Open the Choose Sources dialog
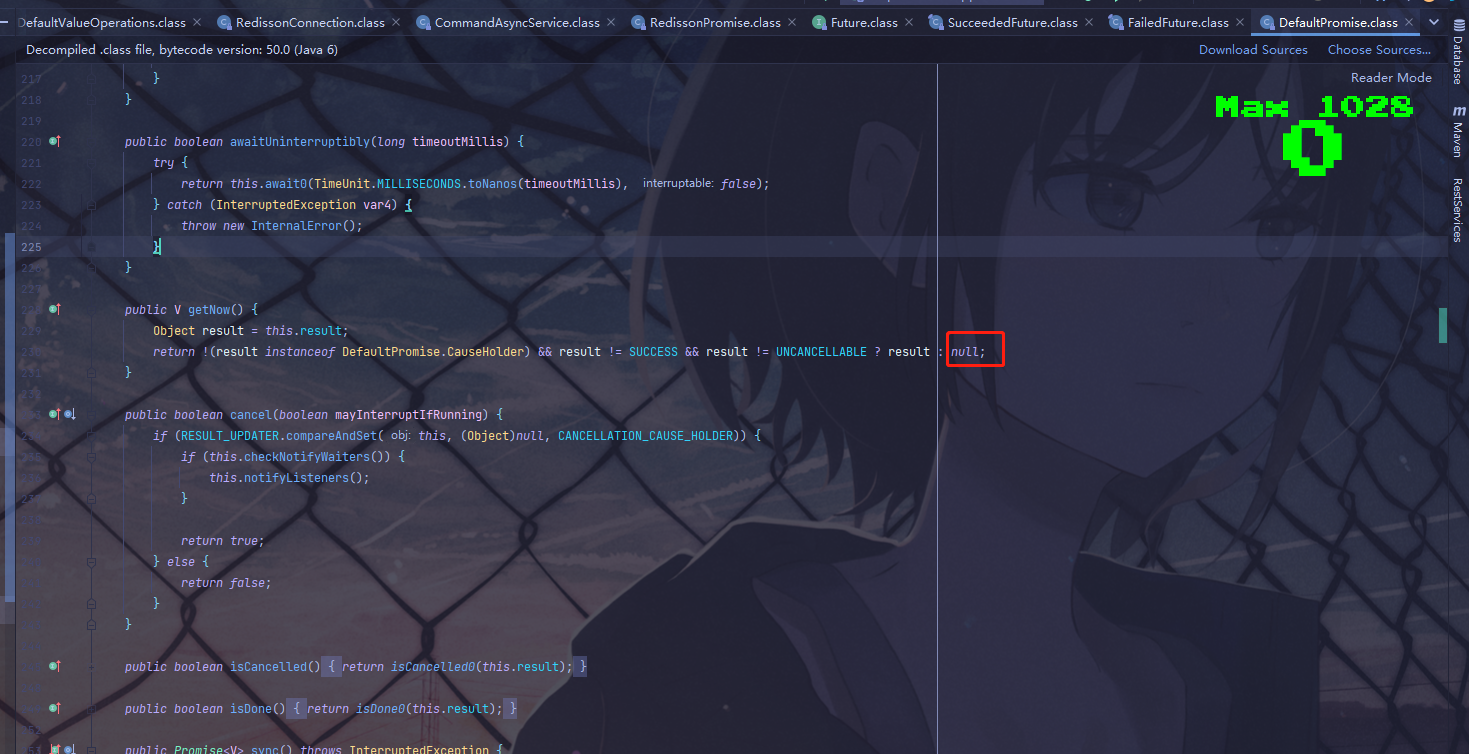Screen dimensions: 1469x754 (1378, 49)
